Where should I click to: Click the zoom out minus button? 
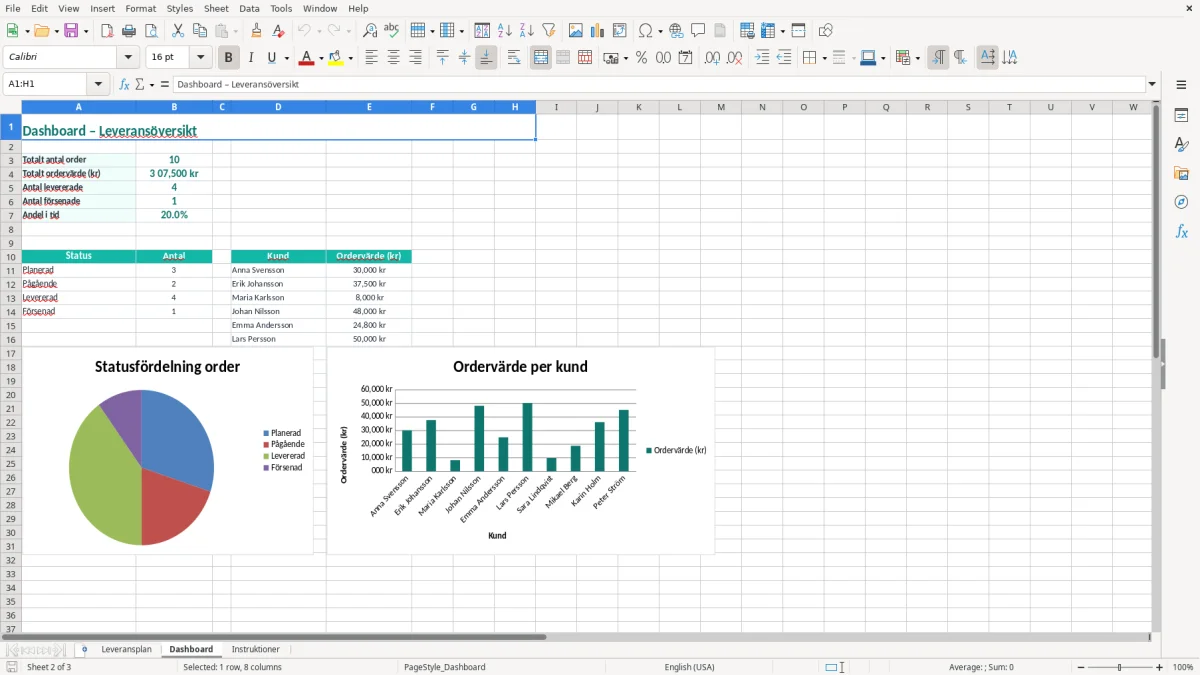[x=1079, y=667]
